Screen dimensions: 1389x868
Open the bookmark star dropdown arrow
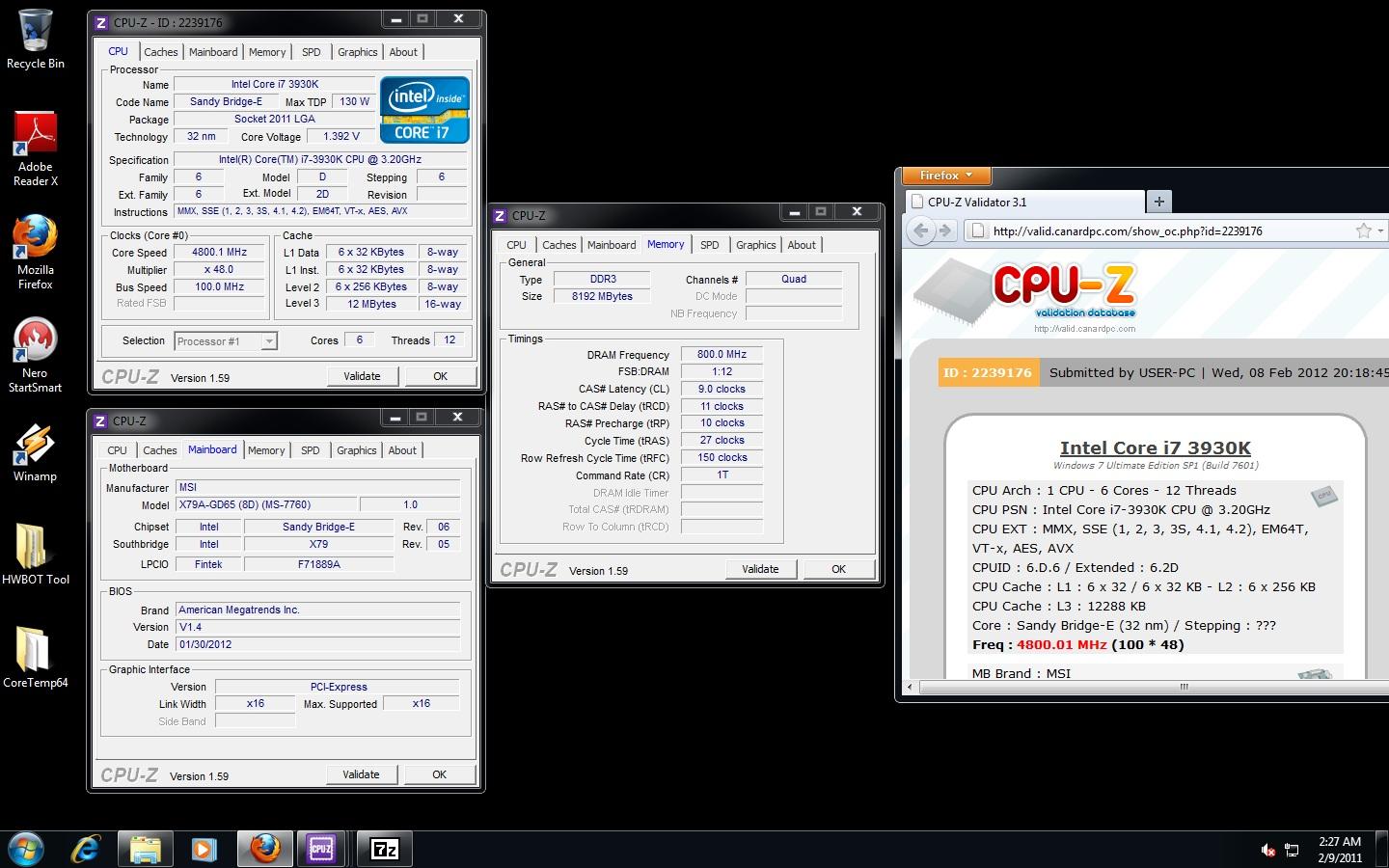click(x=1380, y=231)
